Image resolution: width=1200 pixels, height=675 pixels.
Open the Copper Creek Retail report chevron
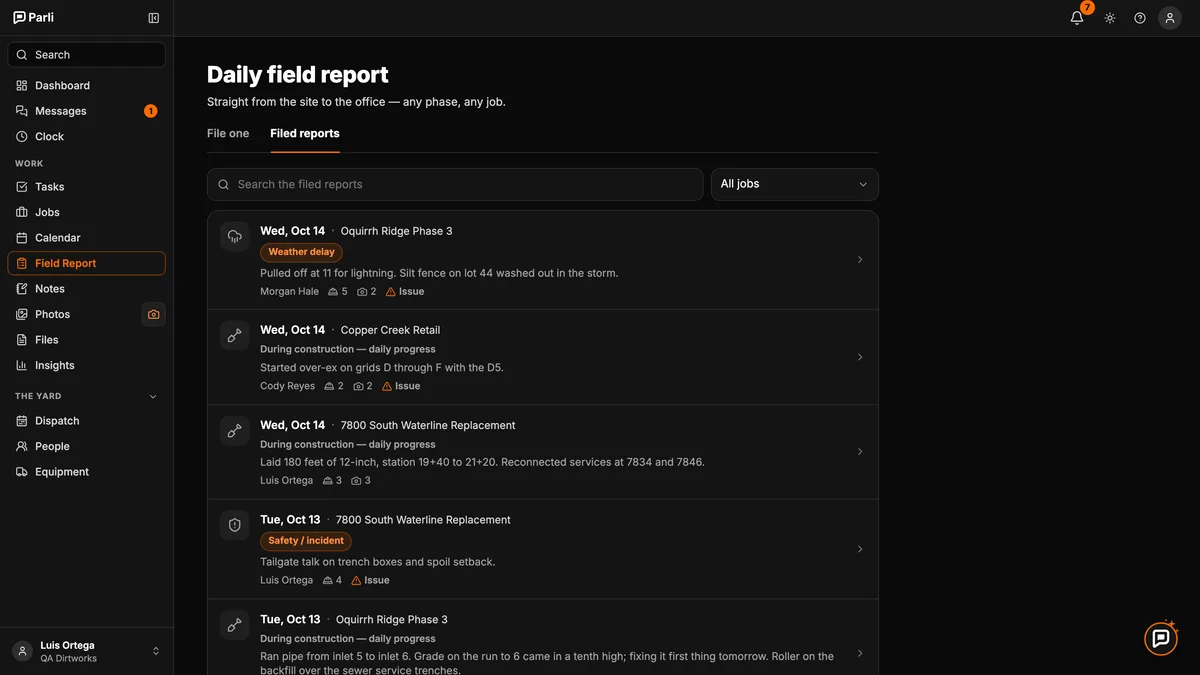pyautogui.click(x=860, y=357)
